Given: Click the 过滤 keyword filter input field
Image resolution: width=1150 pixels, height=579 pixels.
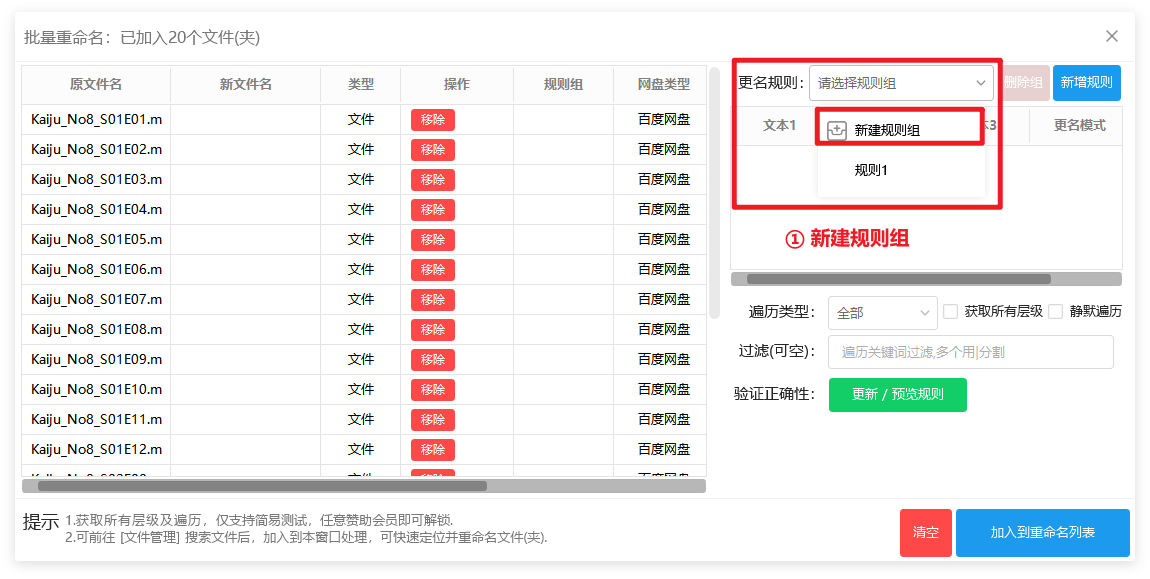Looking at the screenshot, I should coord(970,352).
